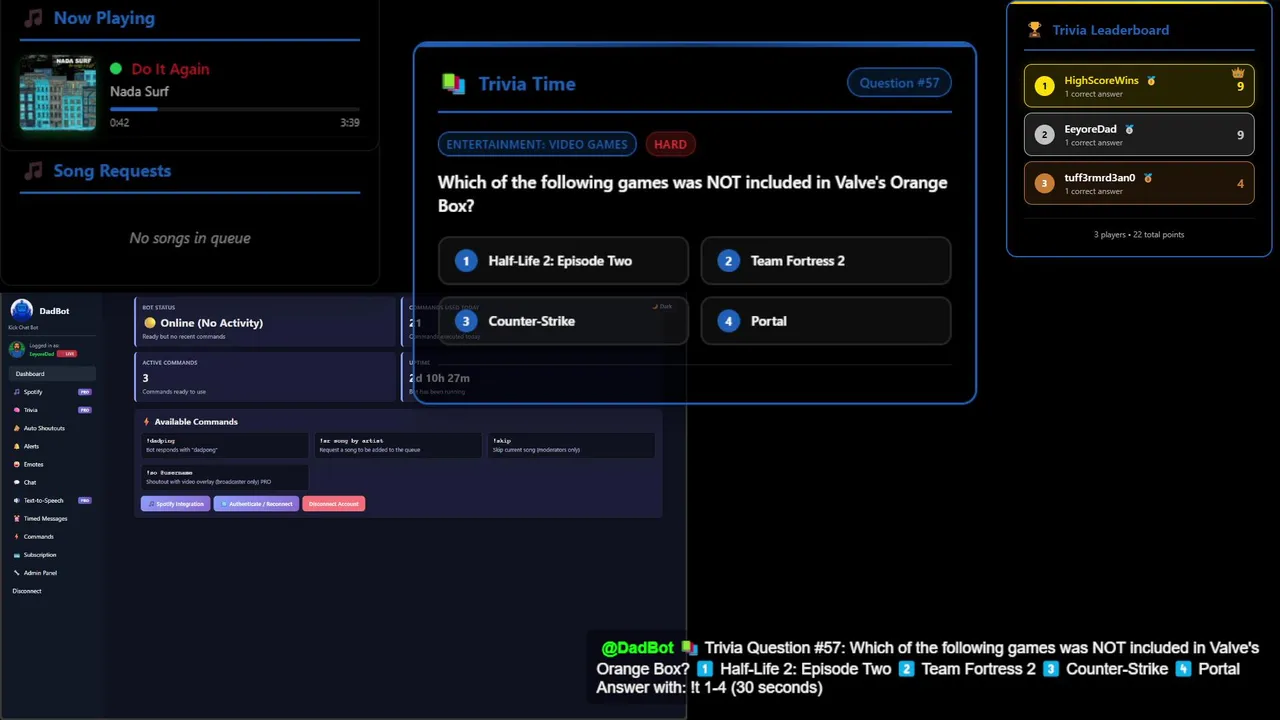
Task: Click the red LIVE badge
Action: (67, 354)
